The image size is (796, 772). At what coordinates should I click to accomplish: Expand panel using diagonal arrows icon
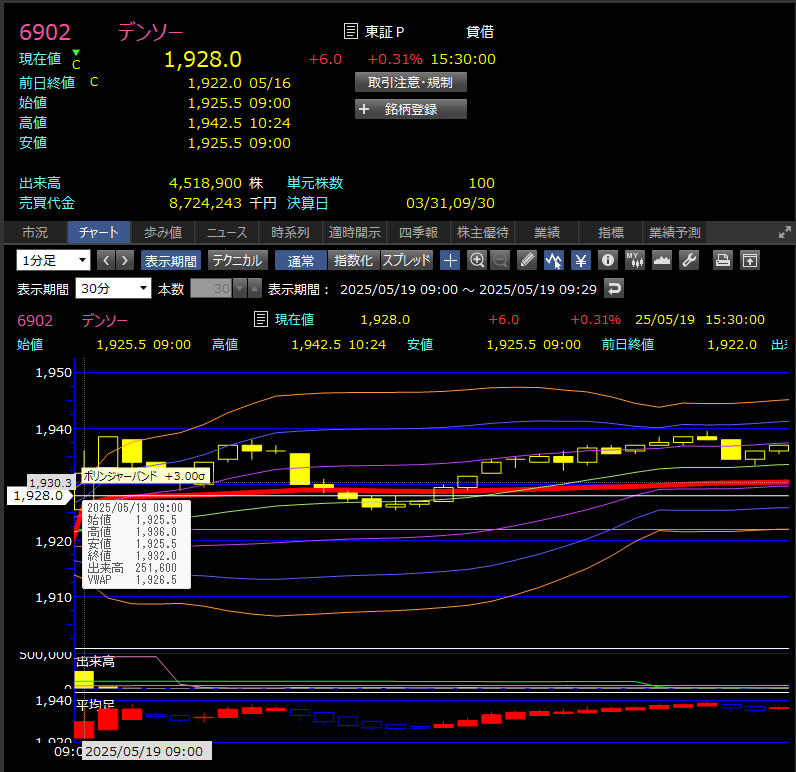pos(785,232)
